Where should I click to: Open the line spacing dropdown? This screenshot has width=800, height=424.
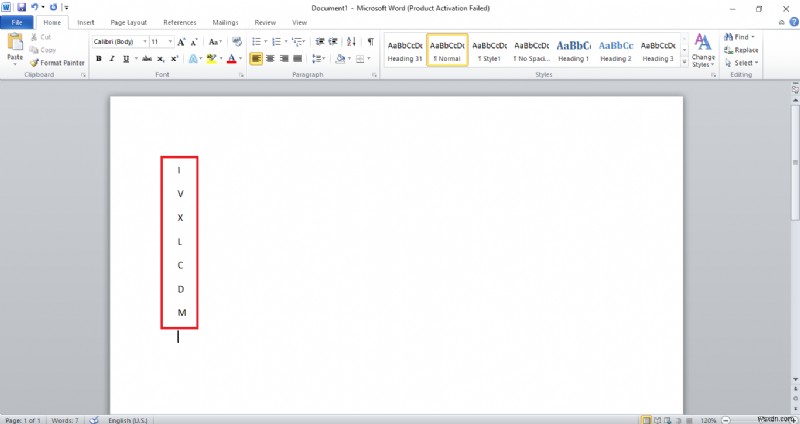pos(319,59)
